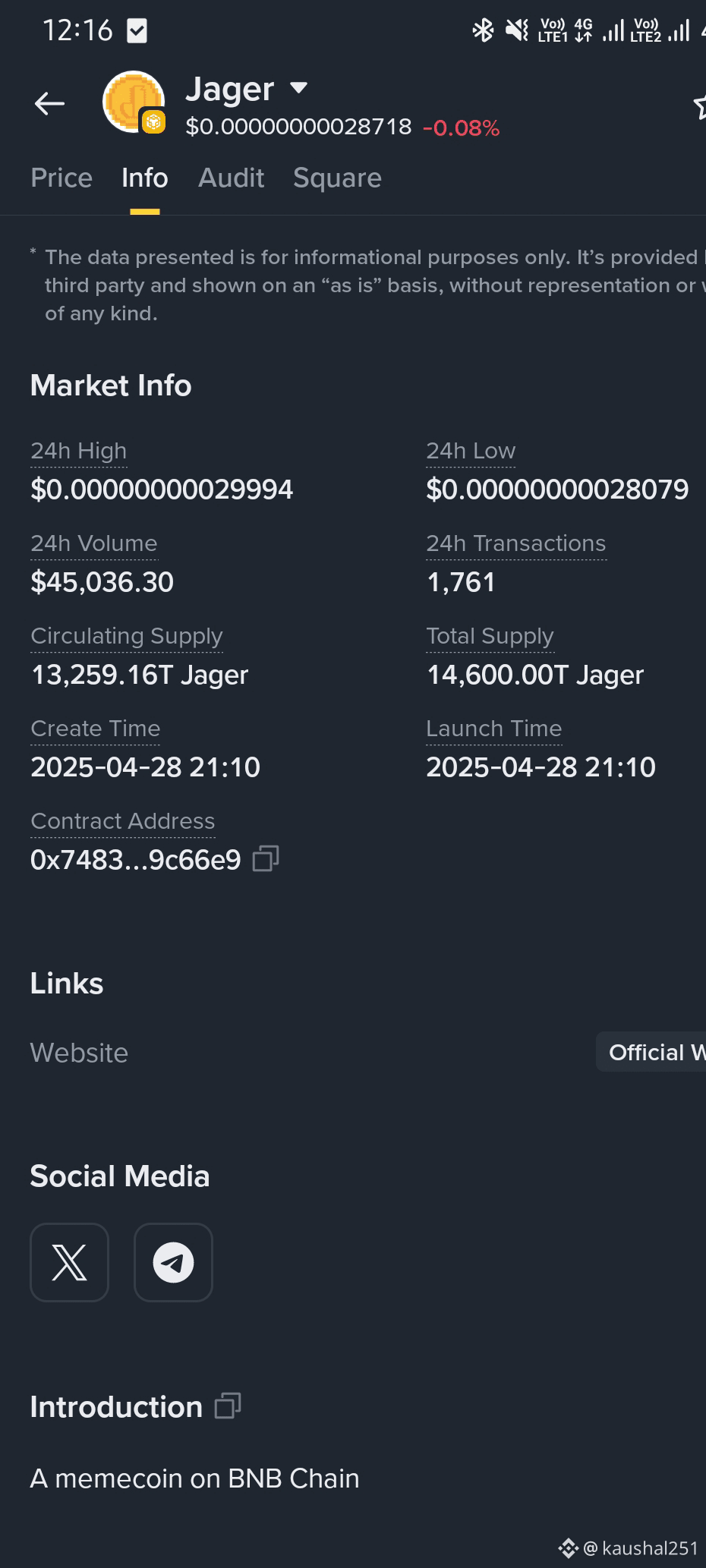Expand the Jager token dropdown arrow
The width and height of the screenshot is (706, 1568).
click(299, 87)
